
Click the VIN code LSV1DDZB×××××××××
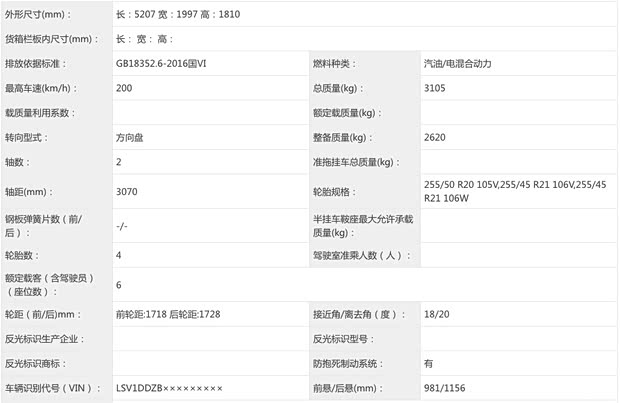click(x=169, y=388)
